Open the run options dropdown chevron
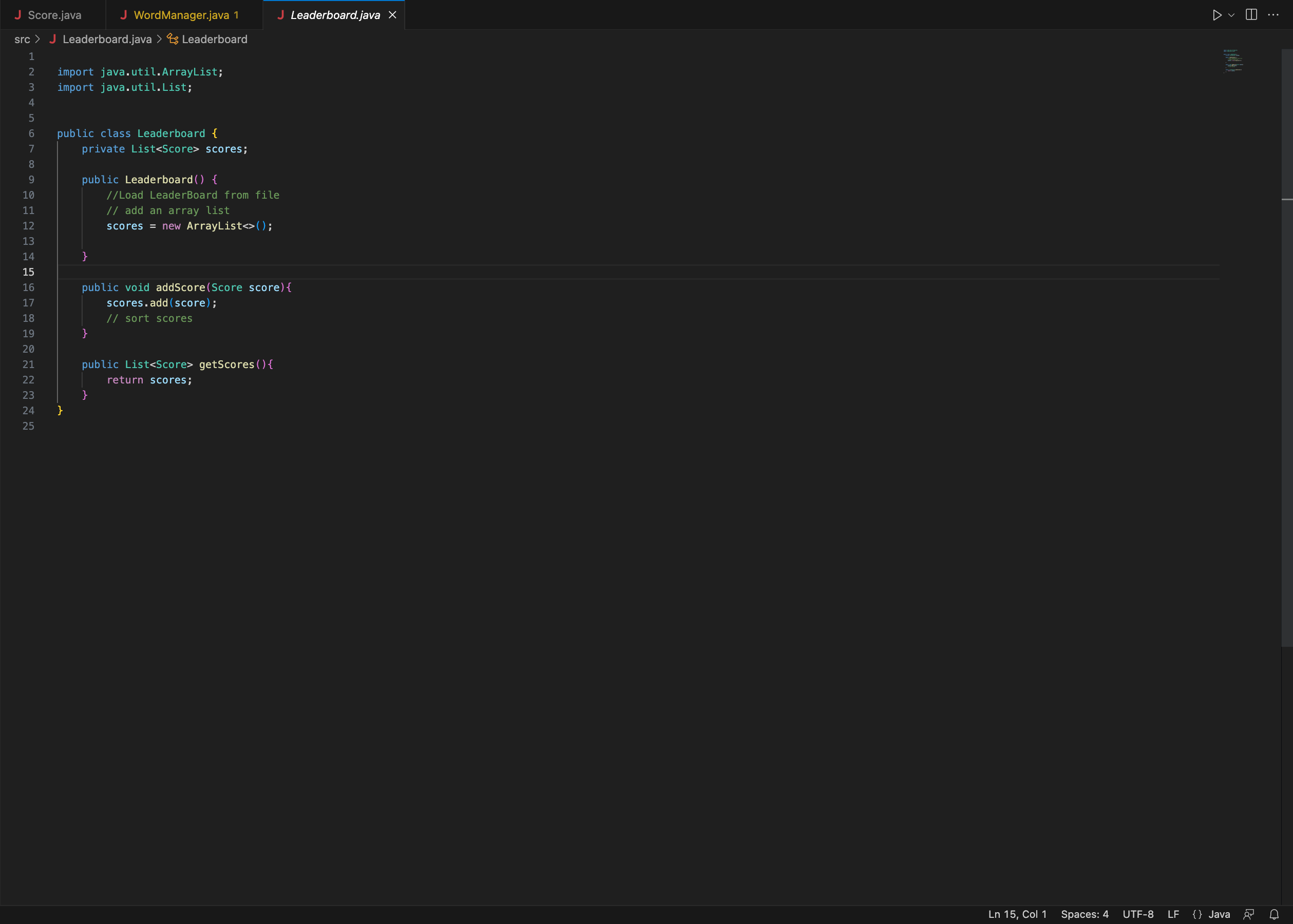1293x924 pixels. (1231, 15)
